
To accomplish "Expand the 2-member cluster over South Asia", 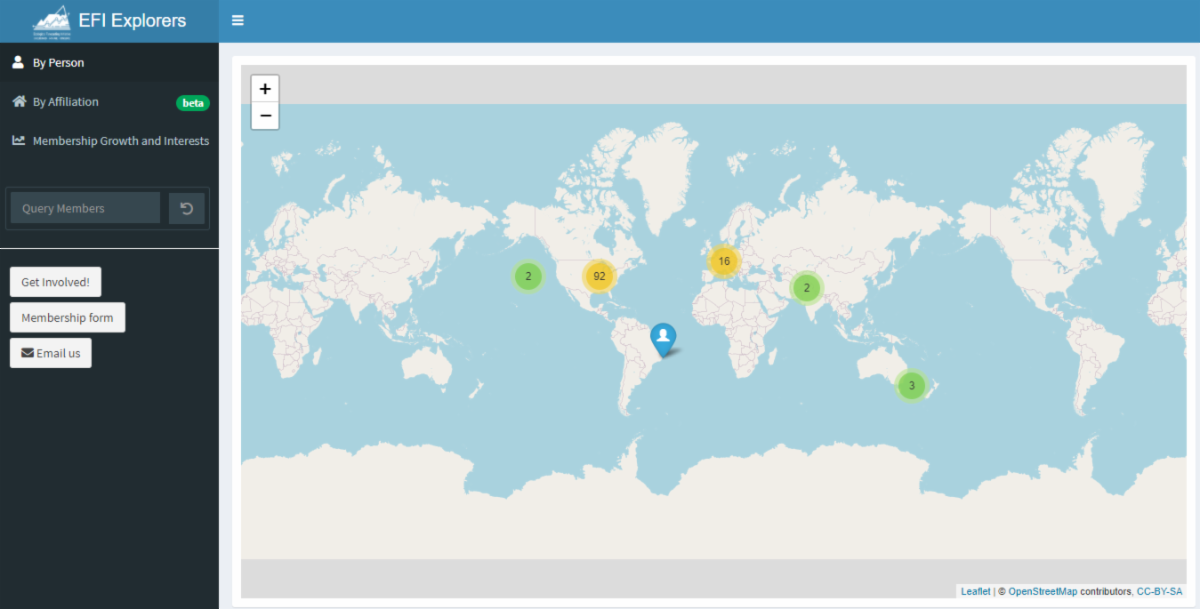I will coord(806,288).
